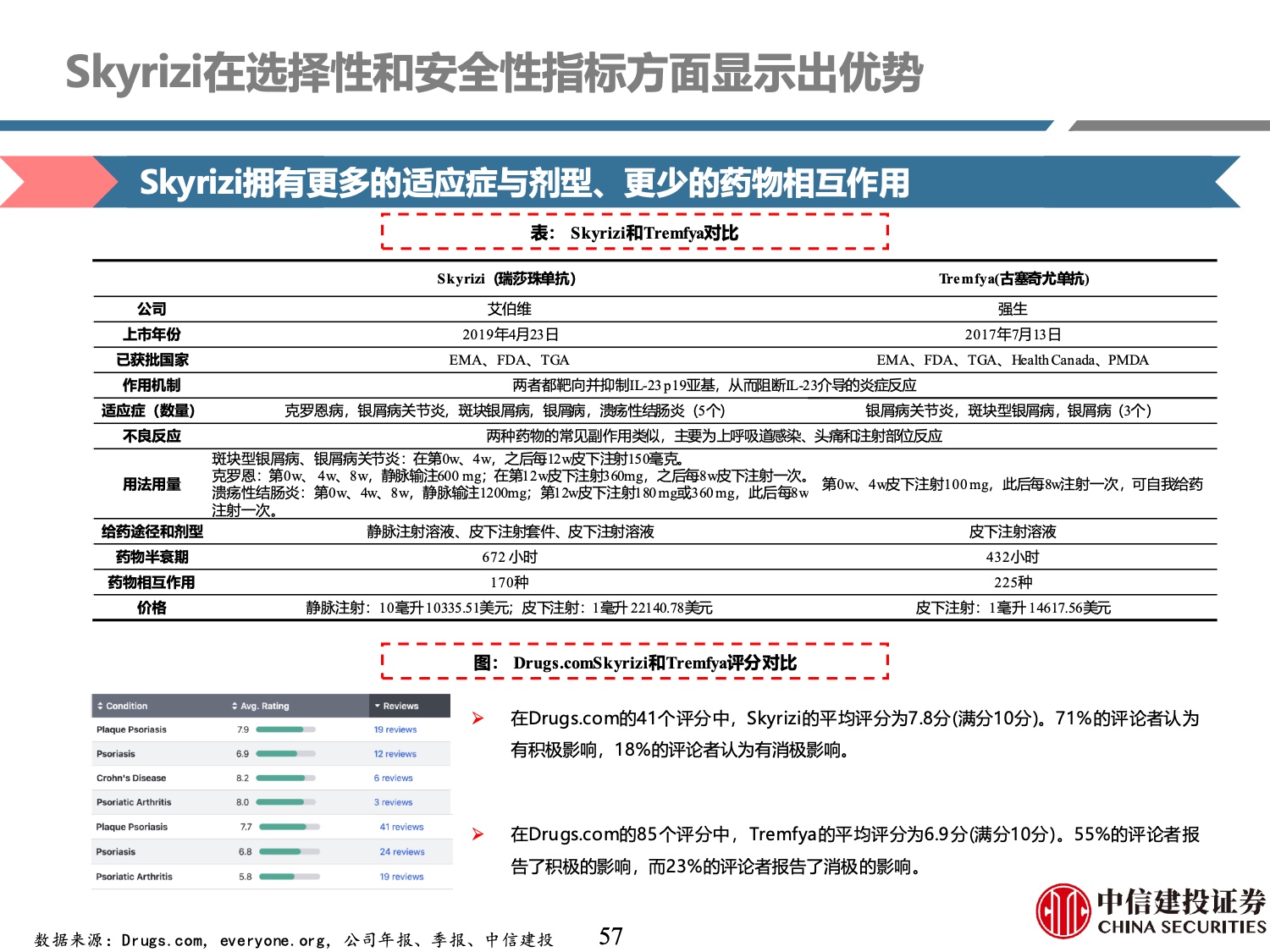Open the 12 reviews link

point(395,754)
